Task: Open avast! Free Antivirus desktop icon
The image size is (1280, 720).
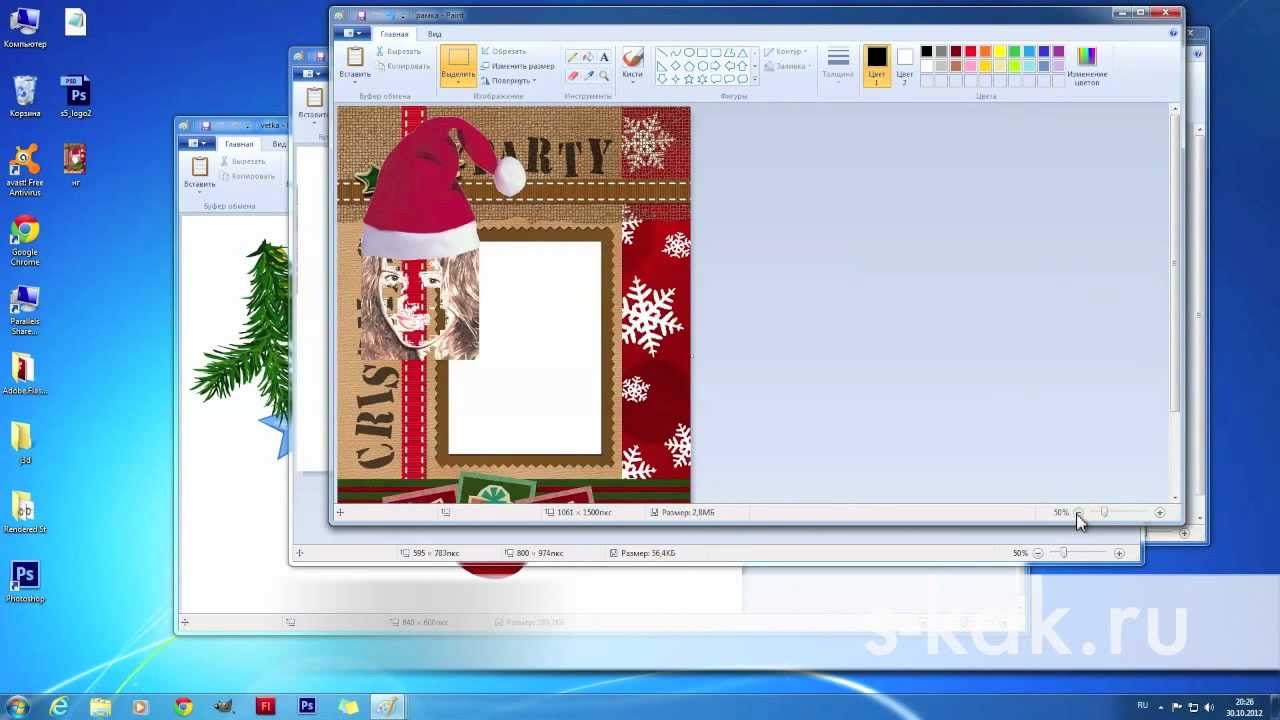Action: point(25,170)
